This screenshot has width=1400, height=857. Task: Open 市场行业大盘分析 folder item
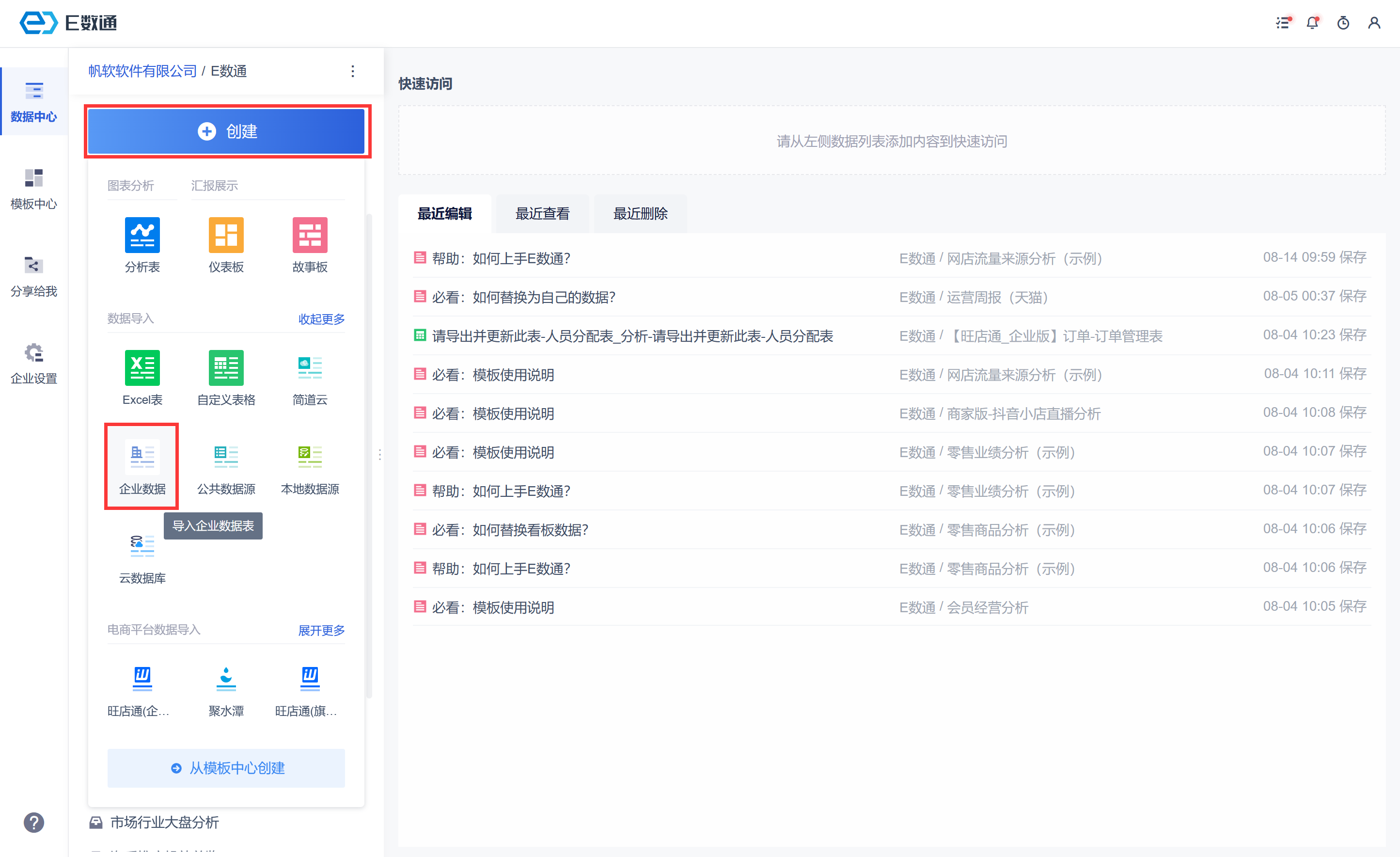[x=164, y=822]
